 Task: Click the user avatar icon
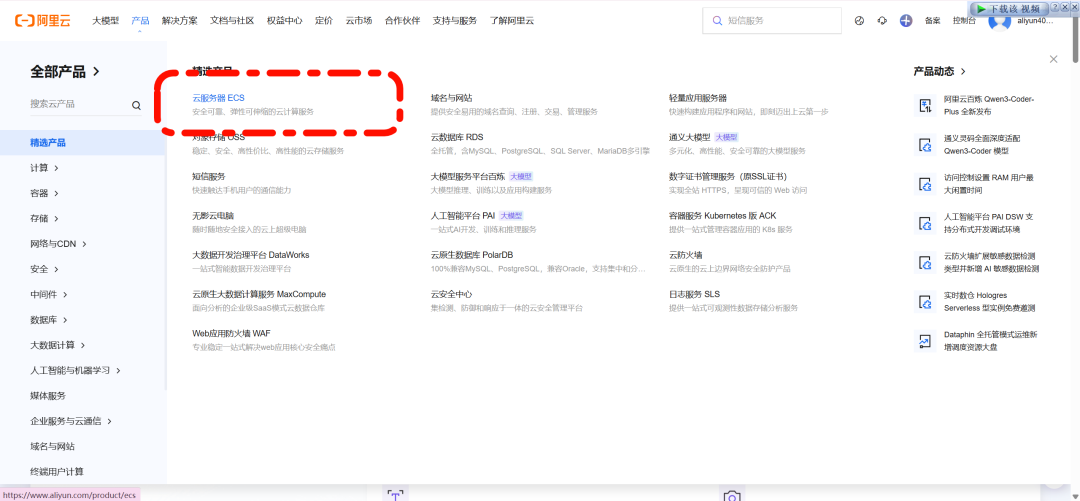tap(999, 21)
